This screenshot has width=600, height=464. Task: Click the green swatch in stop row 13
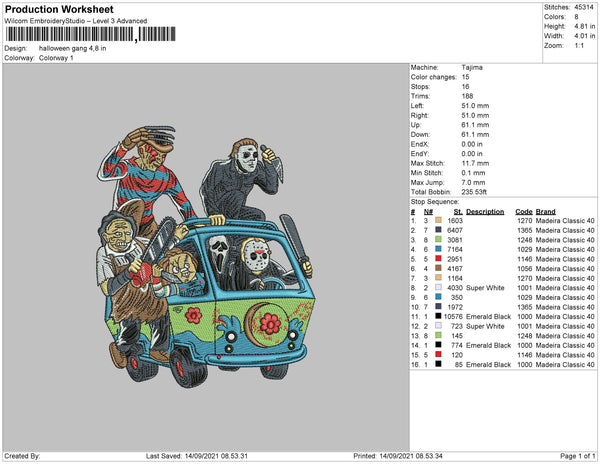point(438,335)
